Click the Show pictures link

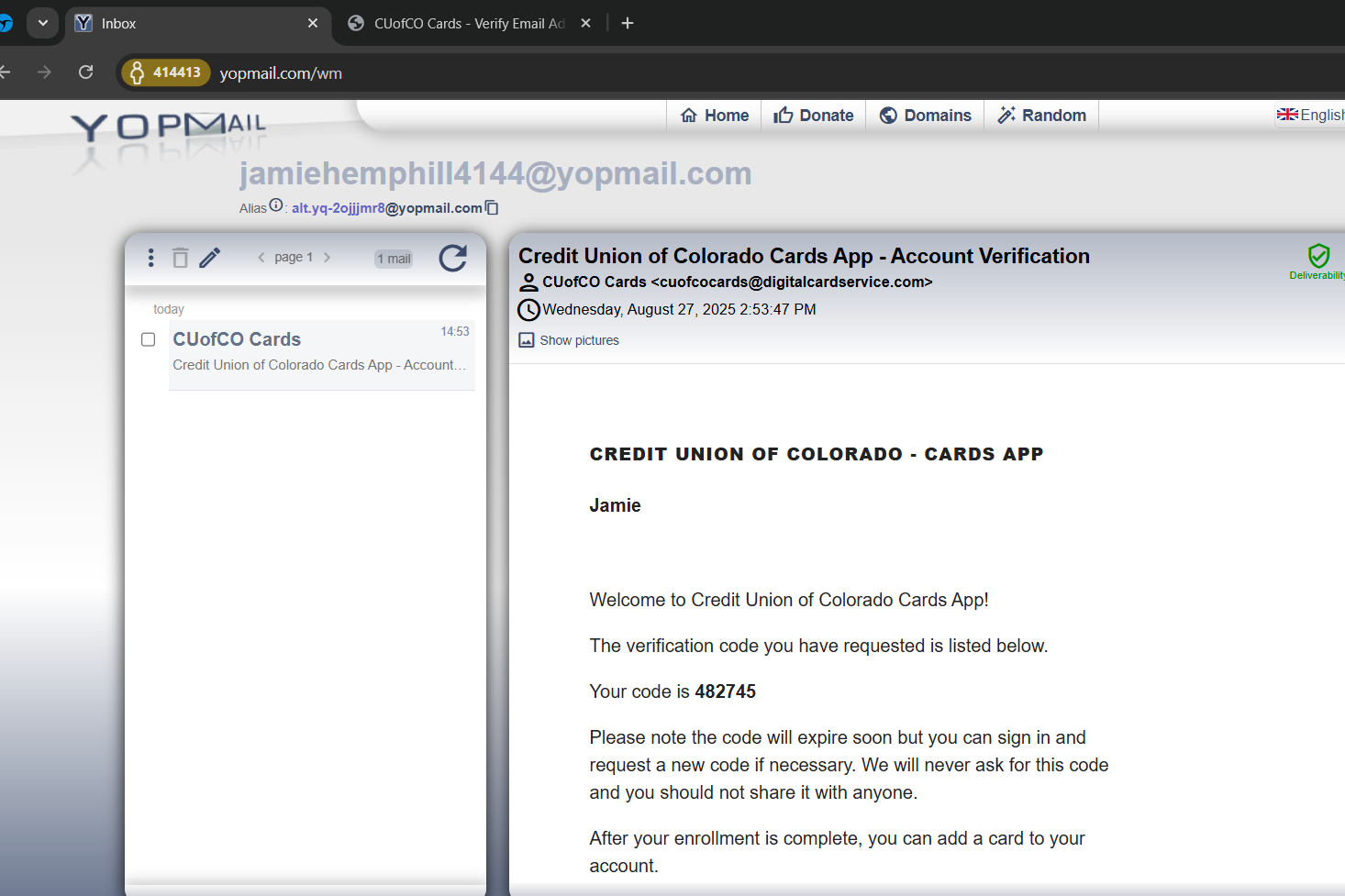point(579,340)
